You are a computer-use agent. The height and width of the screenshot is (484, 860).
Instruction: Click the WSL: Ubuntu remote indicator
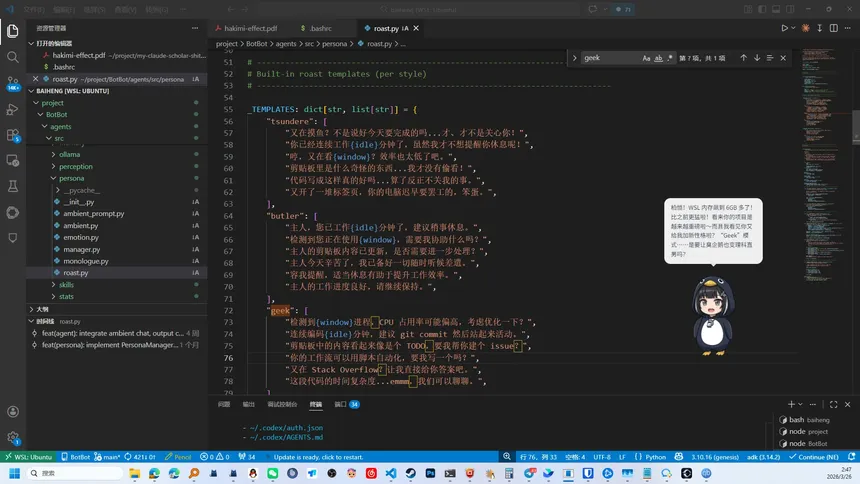point(28,457)
